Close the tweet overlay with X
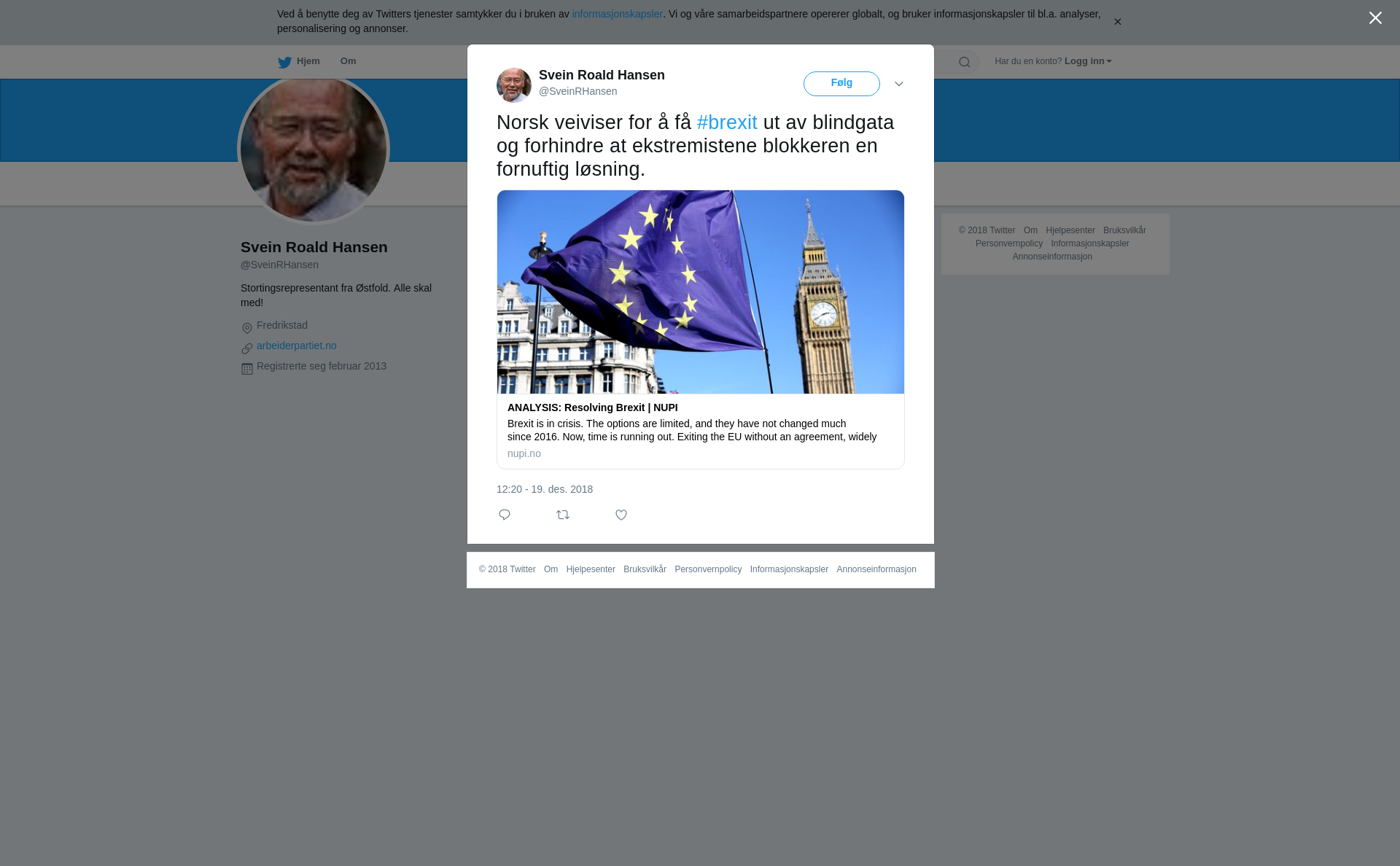This screenshot has height=866, width=1400. coord(1375,18)
